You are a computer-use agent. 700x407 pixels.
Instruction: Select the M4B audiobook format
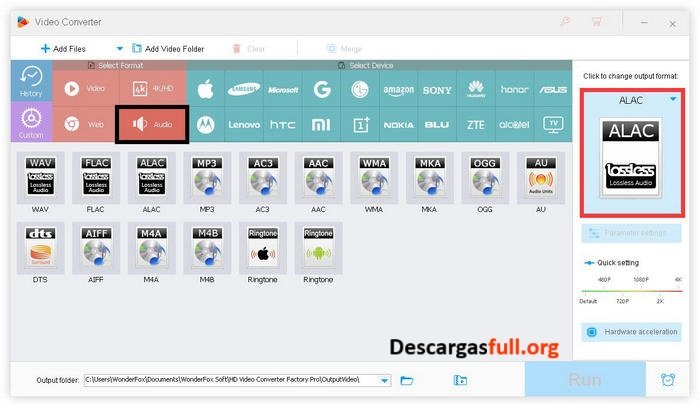coord(207,248)
